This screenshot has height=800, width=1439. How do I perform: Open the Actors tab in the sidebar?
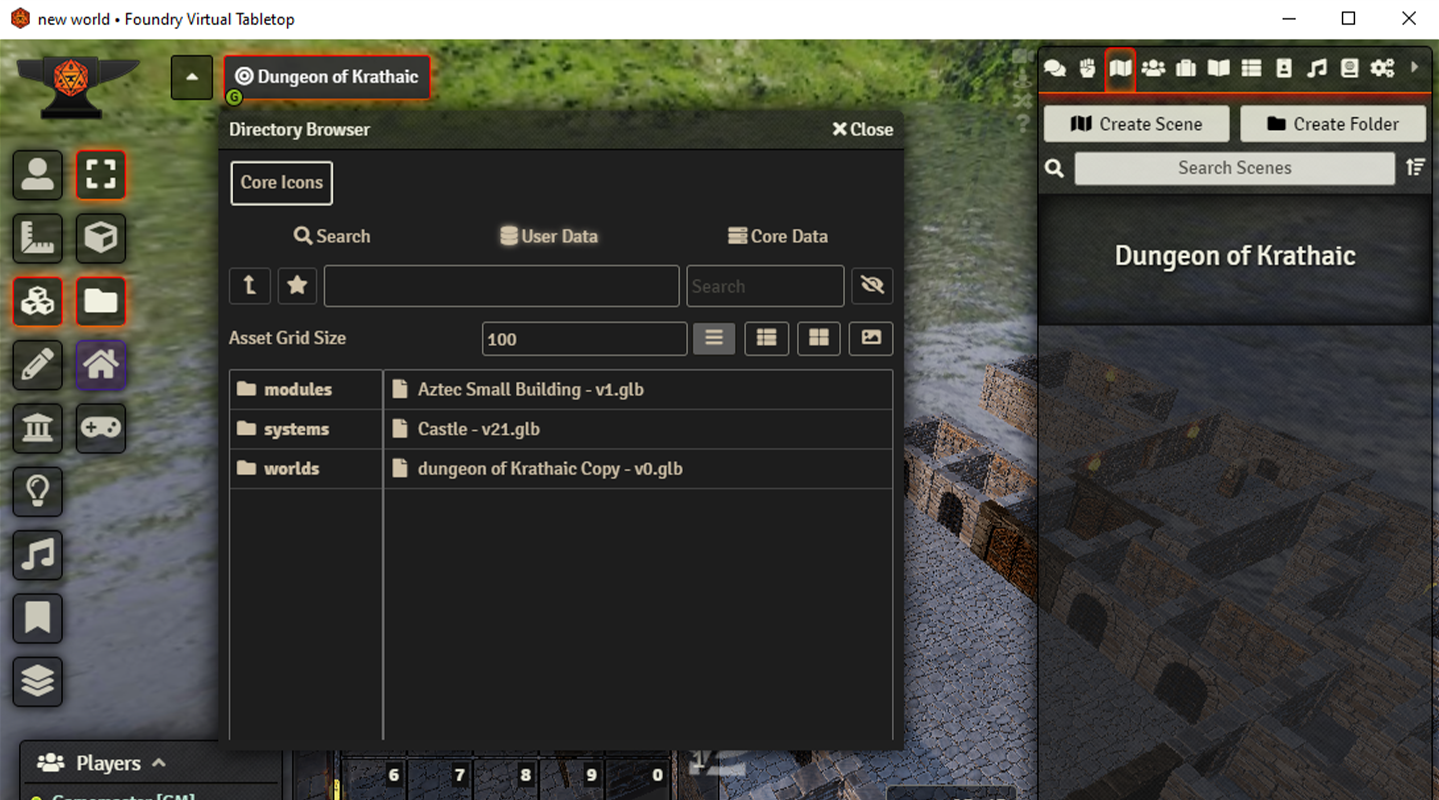[1153, 68]
